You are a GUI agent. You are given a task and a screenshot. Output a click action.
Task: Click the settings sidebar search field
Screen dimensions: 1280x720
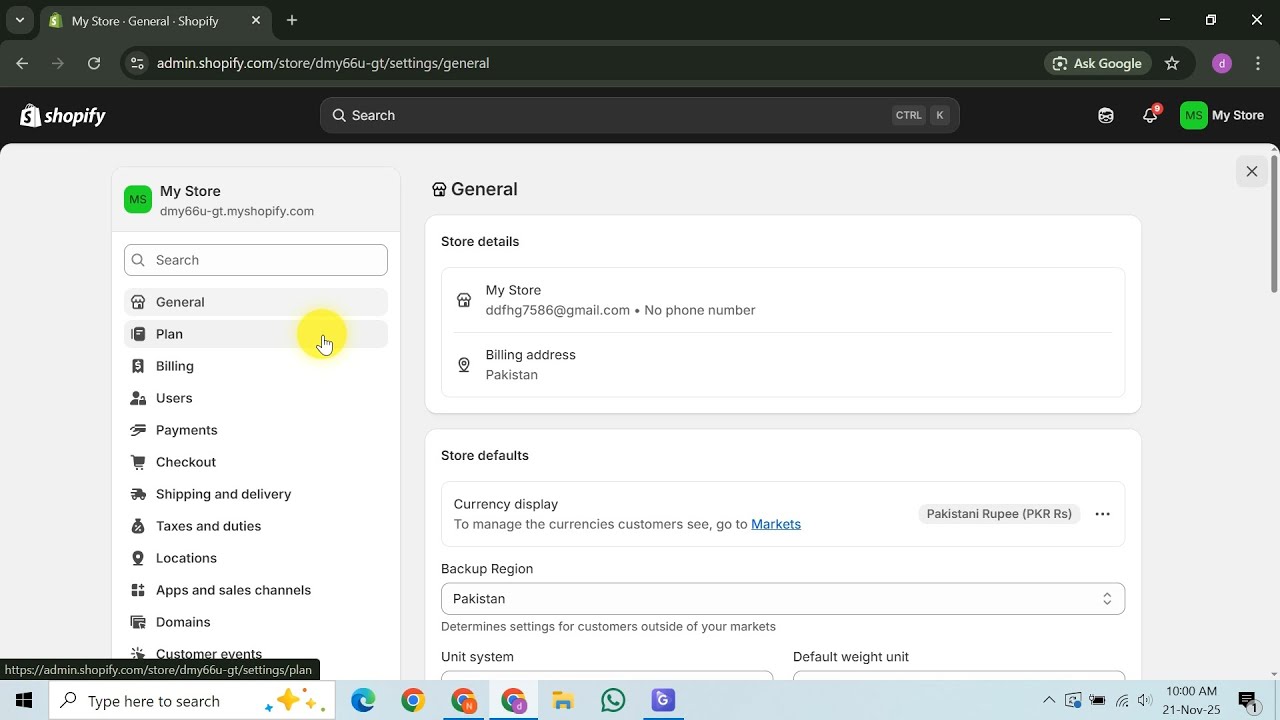[x=256, y=260]
